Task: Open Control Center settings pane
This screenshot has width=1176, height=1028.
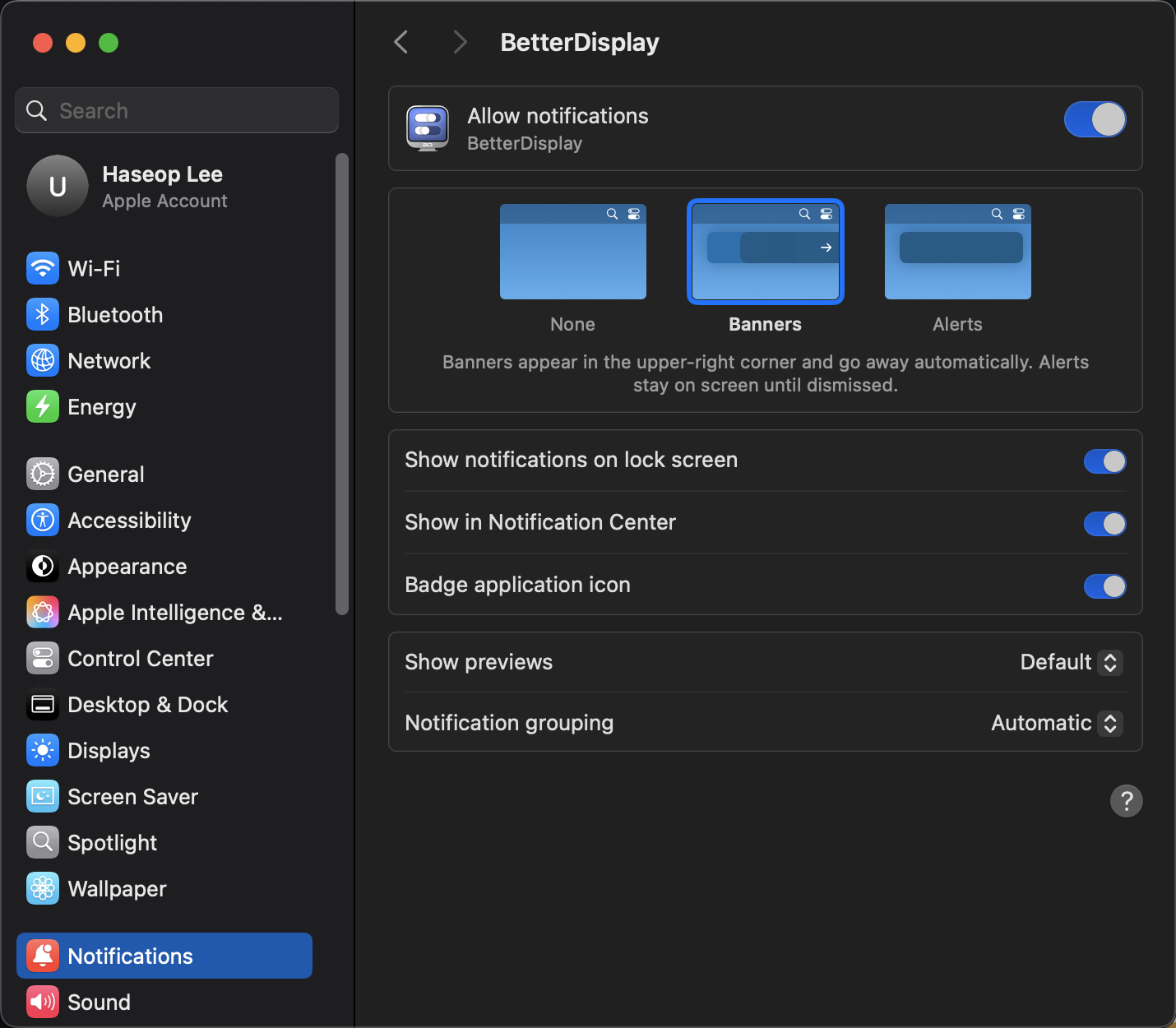Action: (x=164, y=658)
